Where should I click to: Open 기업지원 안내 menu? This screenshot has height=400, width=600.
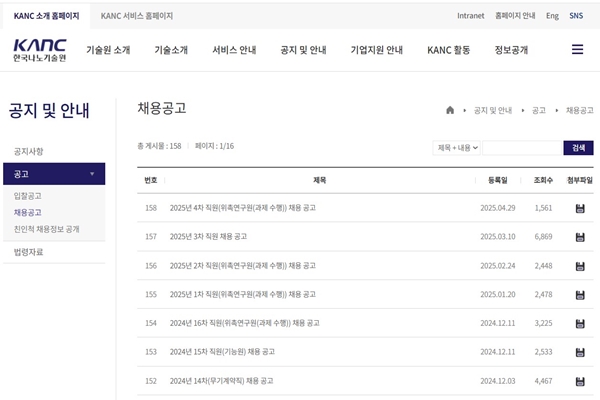(377, 50)
